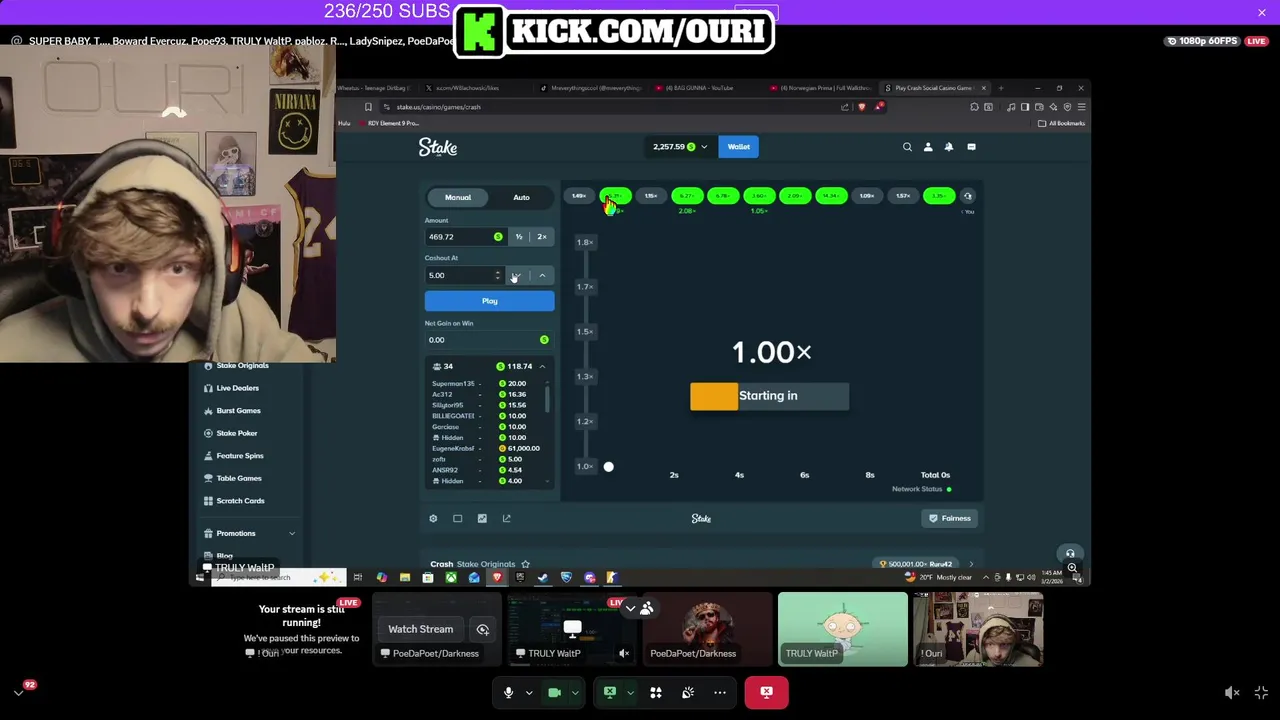Open Table Games in the sidebar
Image resolution: width=1280 pixels, height=720 pixels.
point(239,478)
